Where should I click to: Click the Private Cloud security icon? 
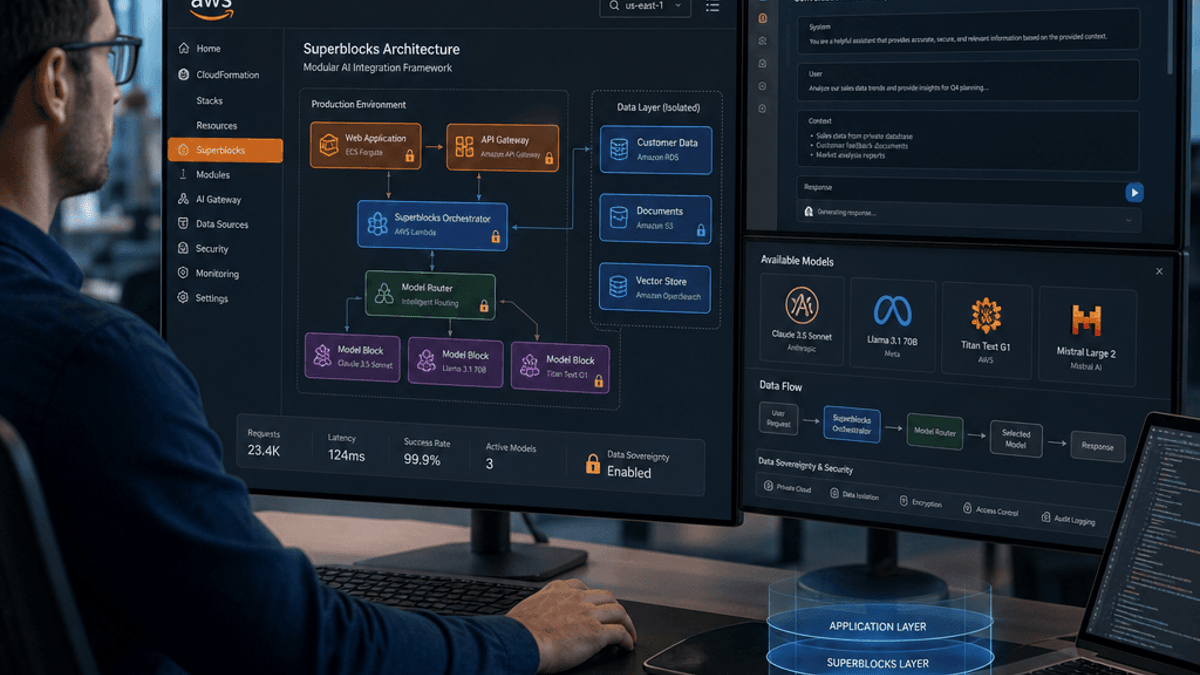768,487
